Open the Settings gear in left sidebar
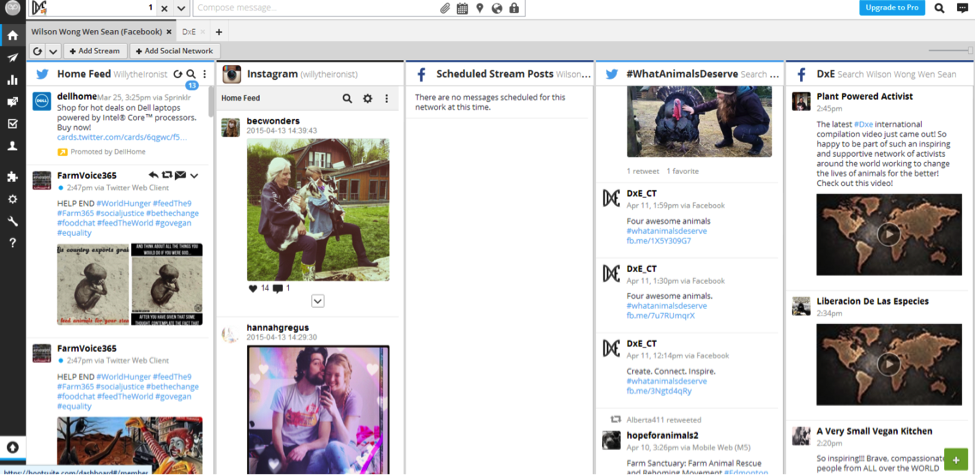The width and height of the screenshot is (975, 475). pos(12,199)
